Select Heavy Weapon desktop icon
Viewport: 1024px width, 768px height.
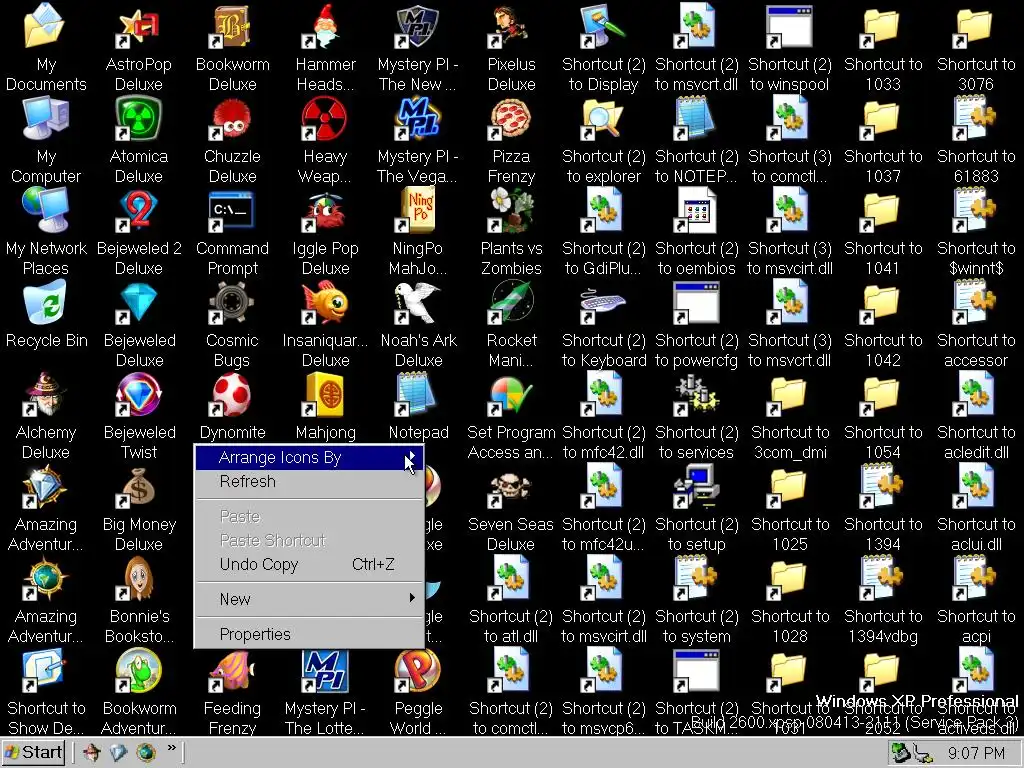tap(325, 118)
